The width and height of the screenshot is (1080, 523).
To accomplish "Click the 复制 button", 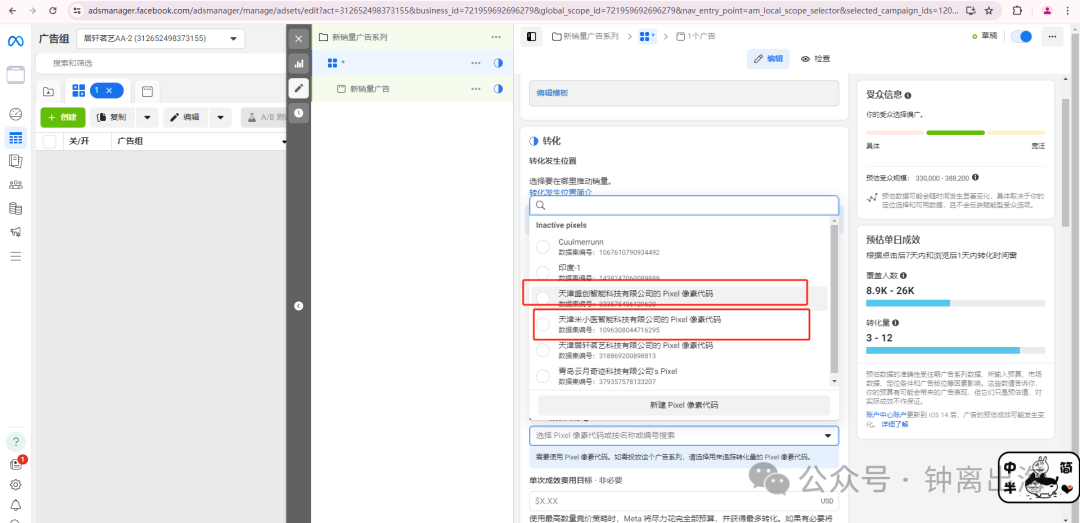I will (x=113, y=117).
